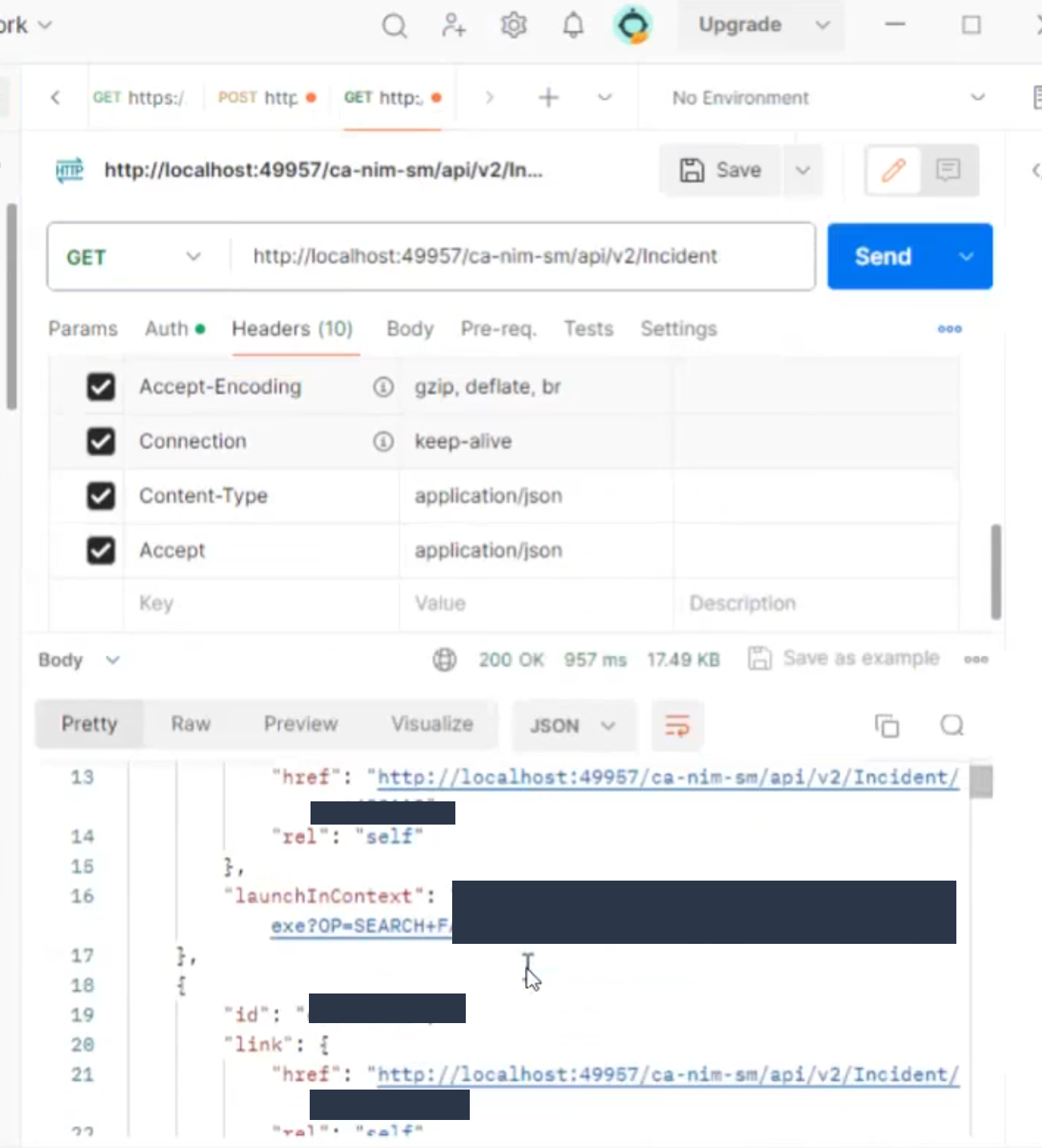Uncheck the Content-Type header checkbox
The height and width of the screenshot is (1148, 1042).
101,496
